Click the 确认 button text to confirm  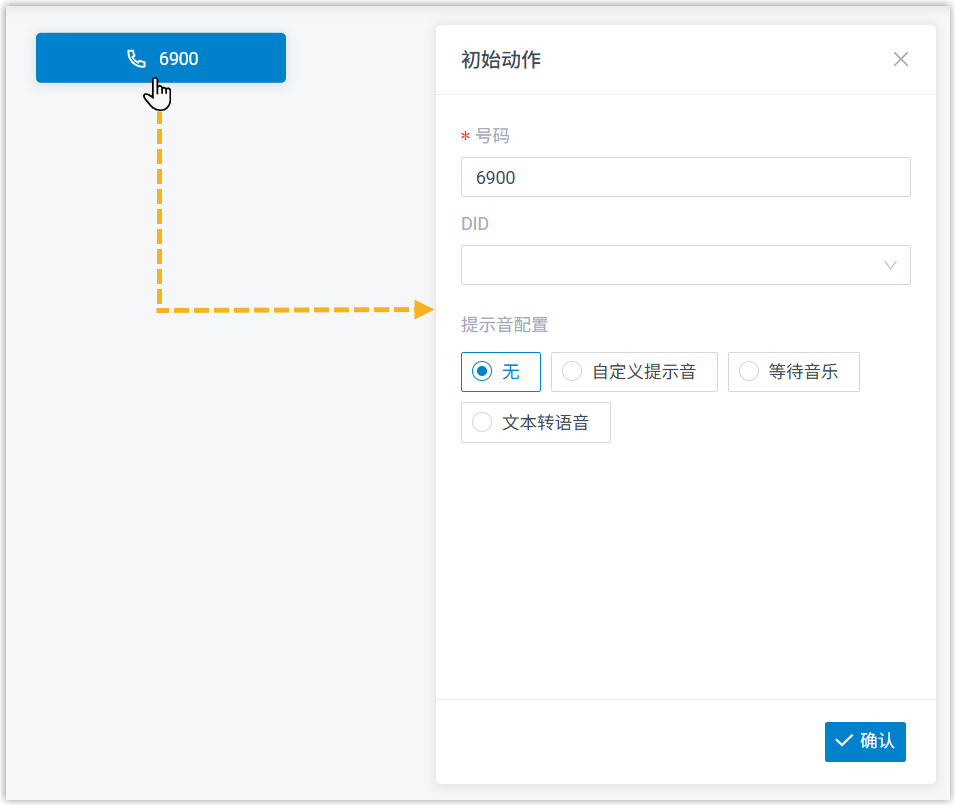pyautogui.click(x=877, y=741)
